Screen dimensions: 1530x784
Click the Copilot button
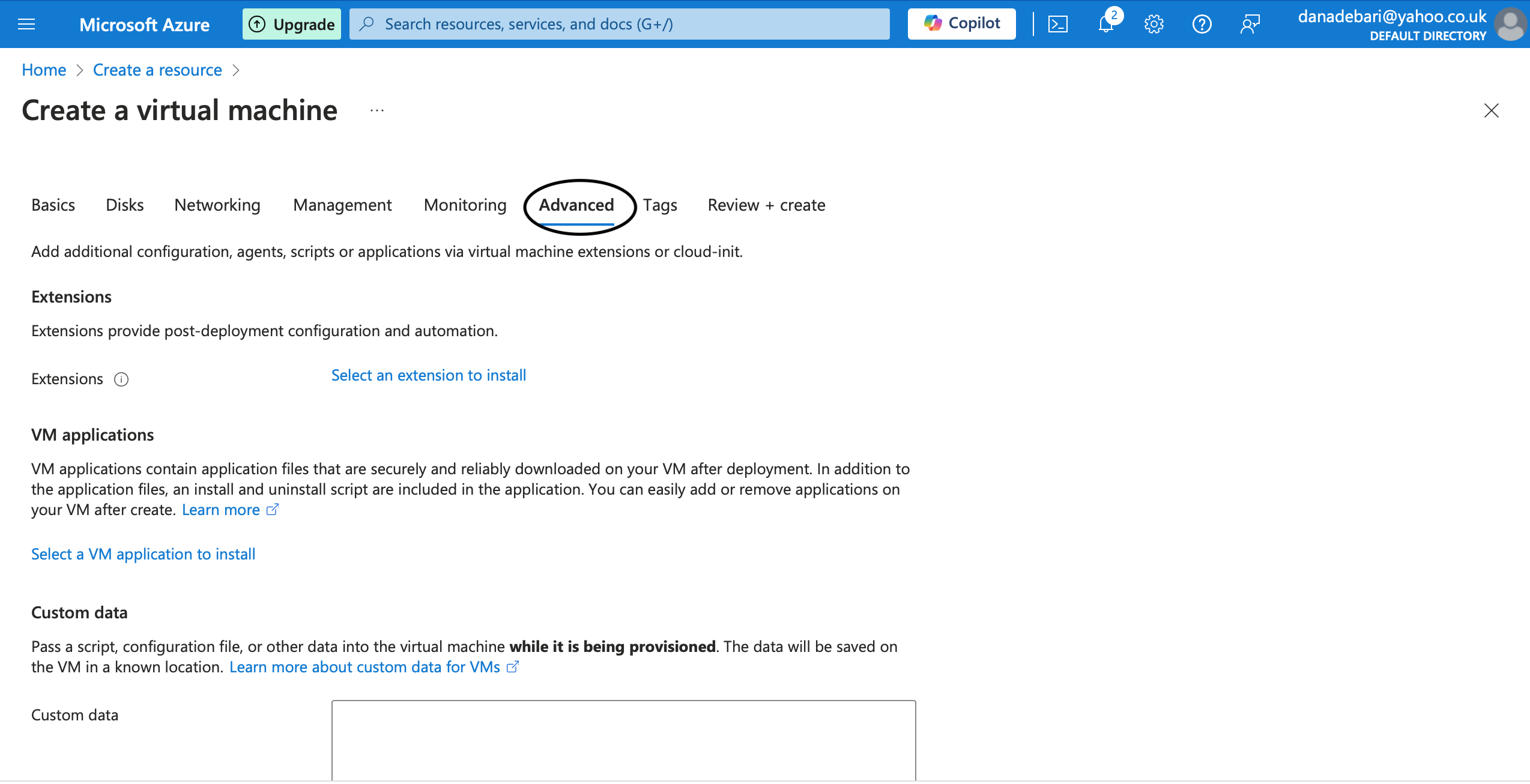[x=961, y=24]
